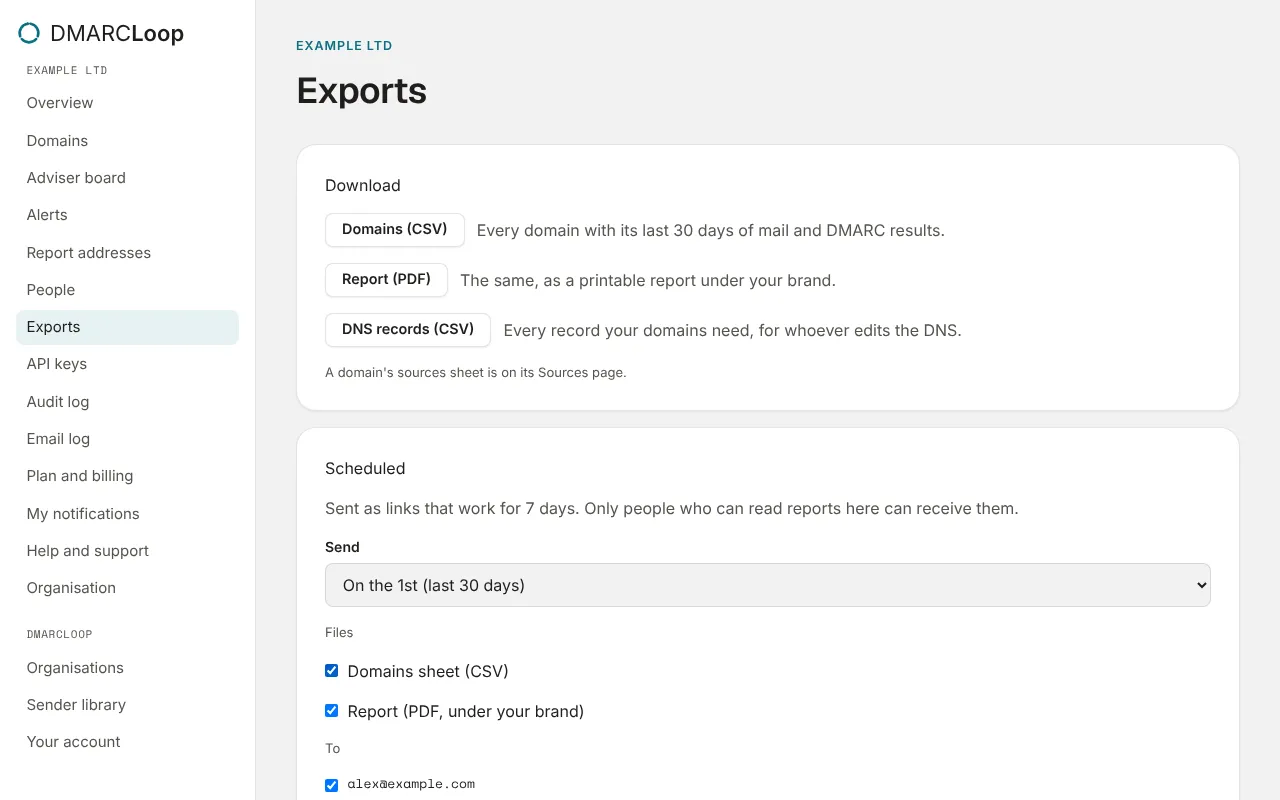Go to the People page

[x=127, y=290]
